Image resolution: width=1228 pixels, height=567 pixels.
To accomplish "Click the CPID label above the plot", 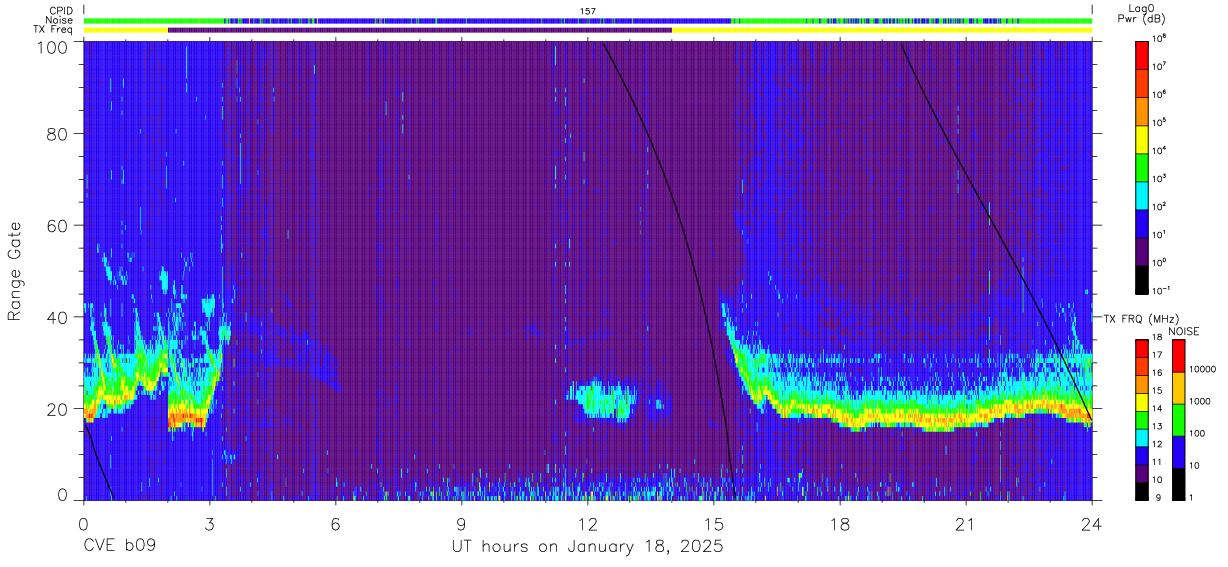I will [60, 10].
